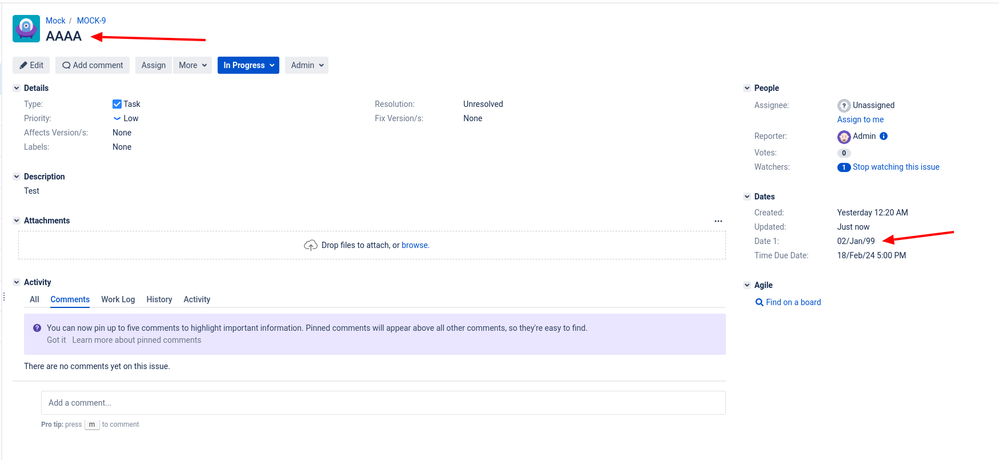Click the Add comment button
This screenshot has width=999, height=460.
[92, 65]
